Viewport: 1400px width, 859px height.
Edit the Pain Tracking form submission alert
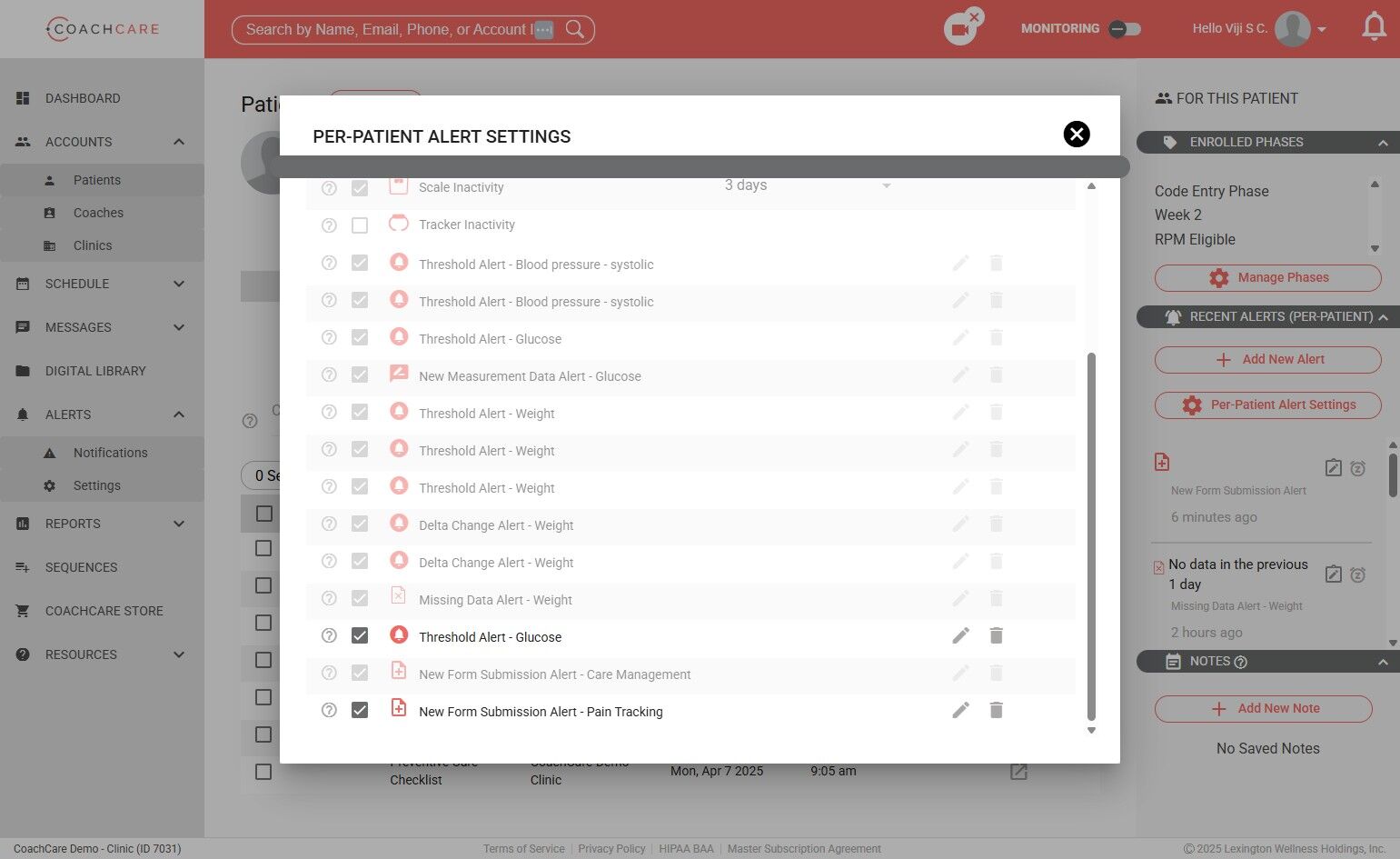coord(960,711)
